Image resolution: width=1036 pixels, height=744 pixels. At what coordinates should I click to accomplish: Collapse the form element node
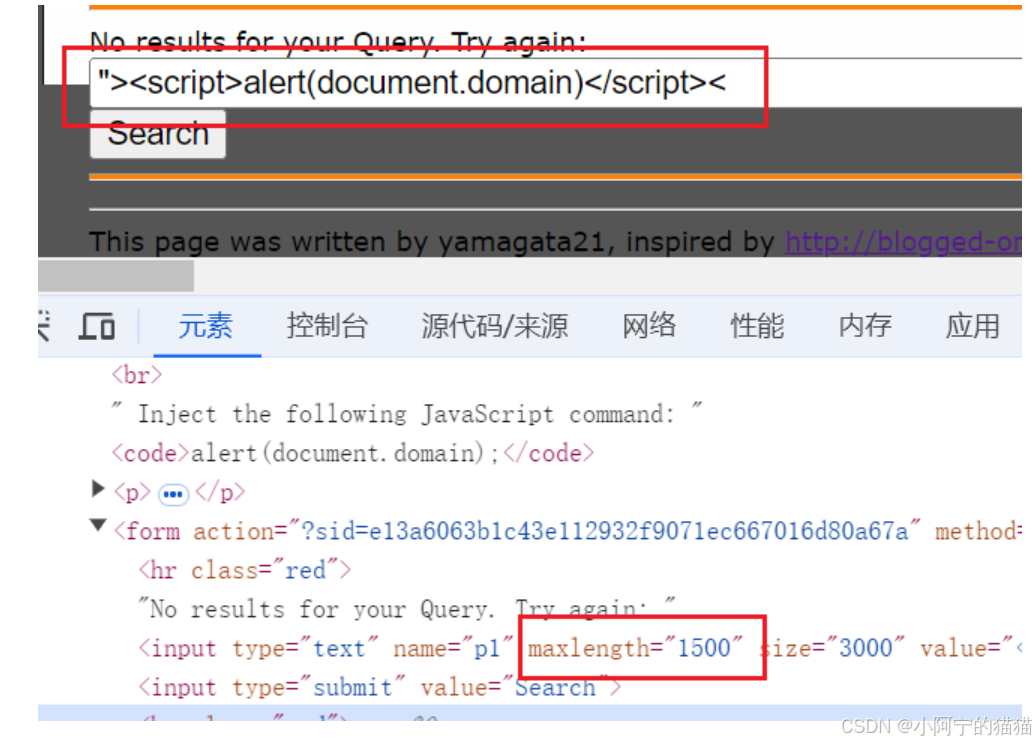[98, 526]
